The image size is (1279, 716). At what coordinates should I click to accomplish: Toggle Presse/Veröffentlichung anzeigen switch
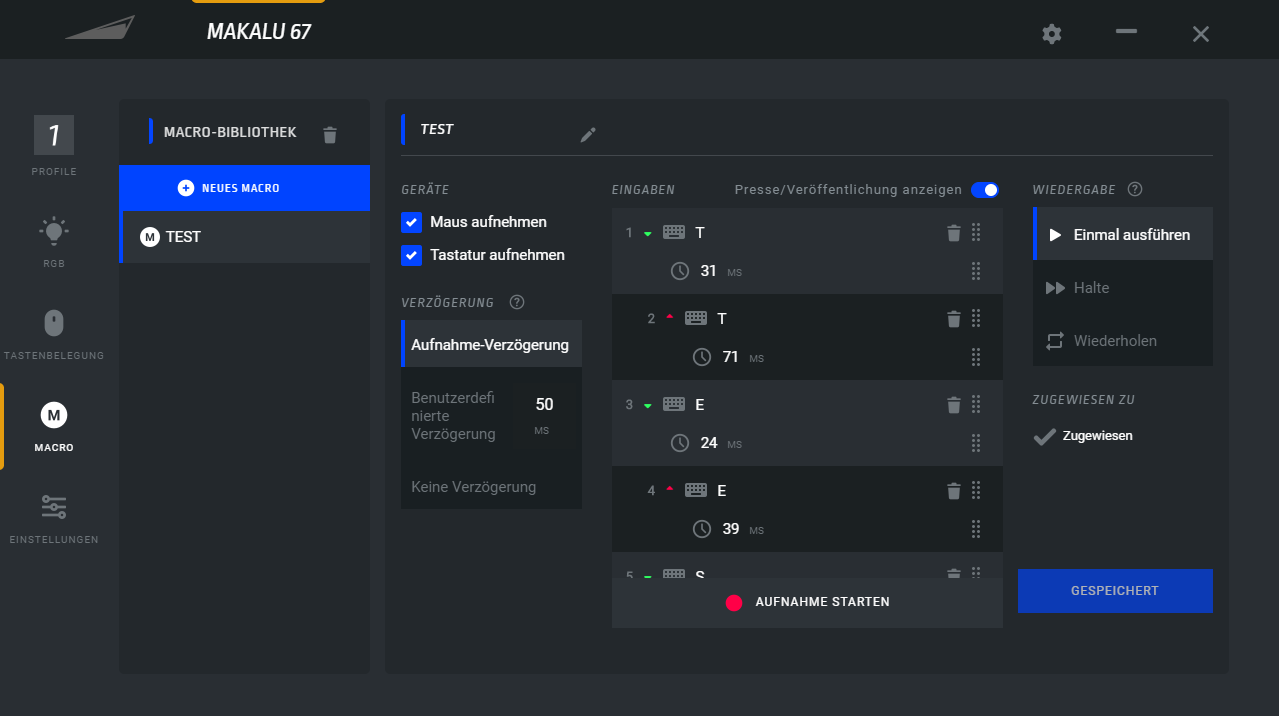point(984,190)
